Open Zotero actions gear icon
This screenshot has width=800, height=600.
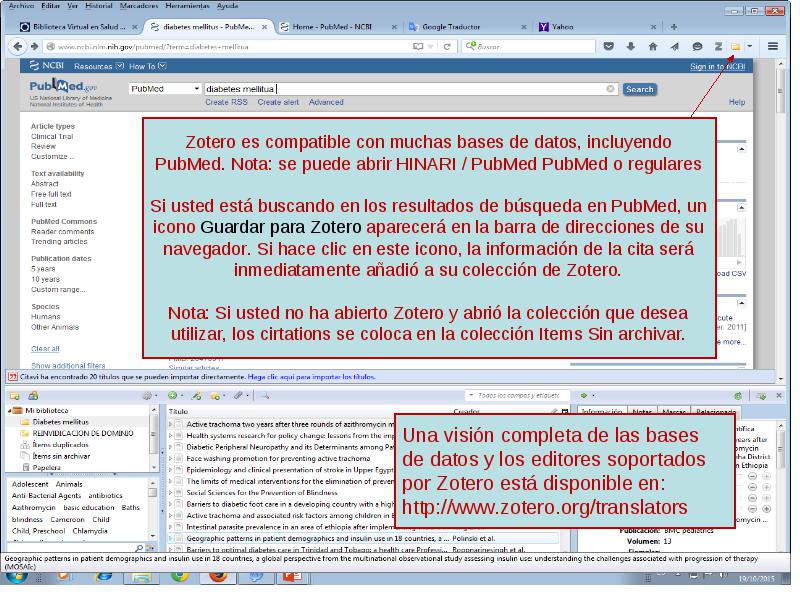148,396
